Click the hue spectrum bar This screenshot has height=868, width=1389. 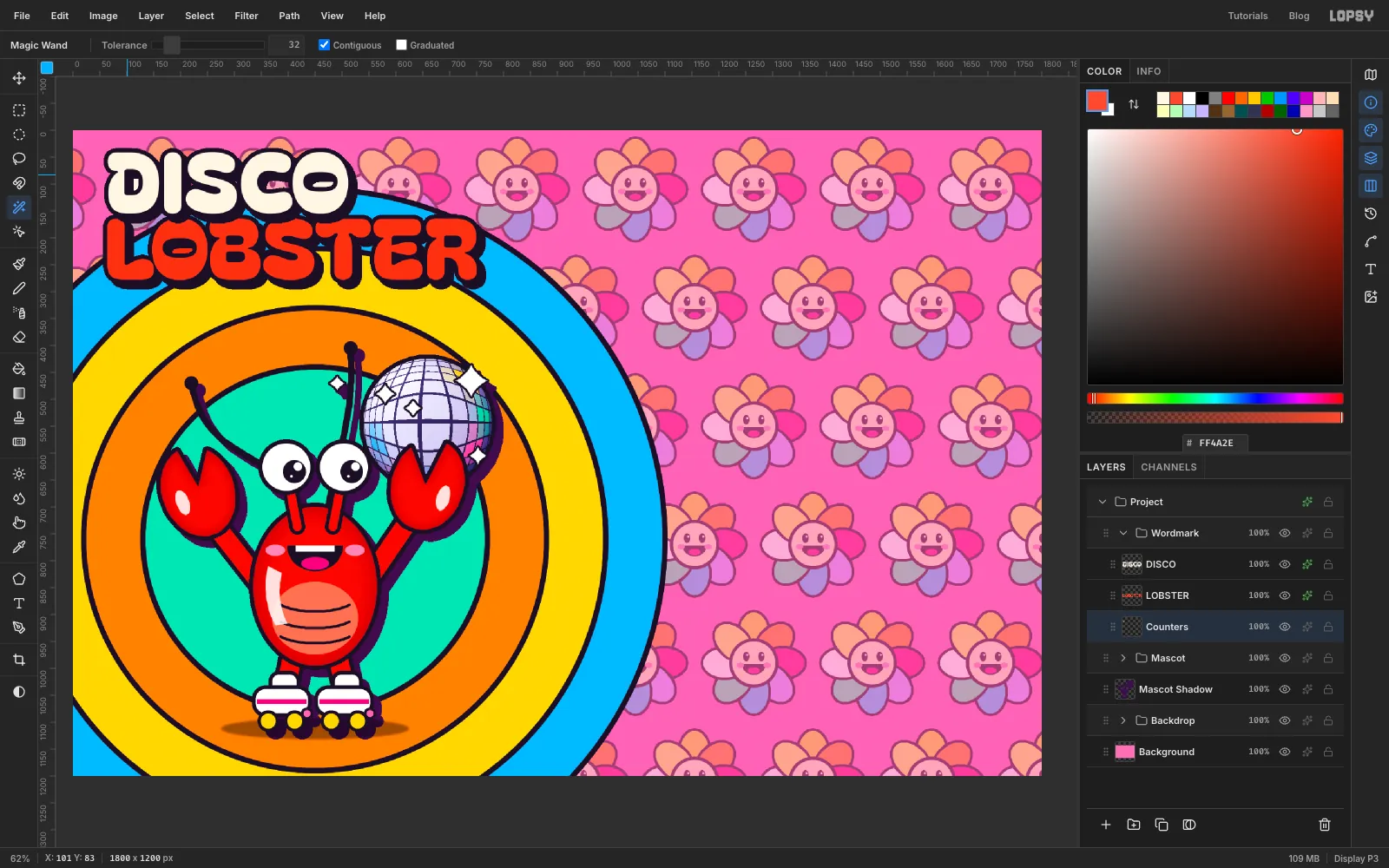tap(1215, 398)
